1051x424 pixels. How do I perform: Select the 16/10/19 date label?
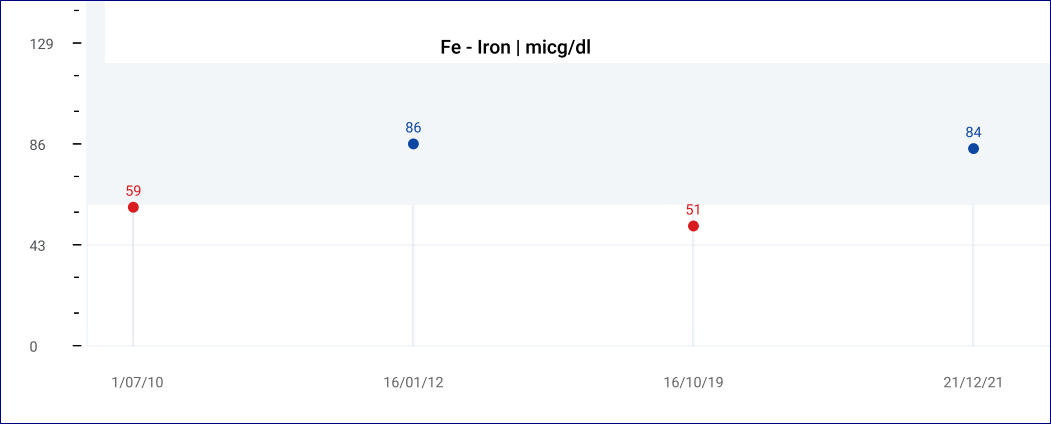694,382
